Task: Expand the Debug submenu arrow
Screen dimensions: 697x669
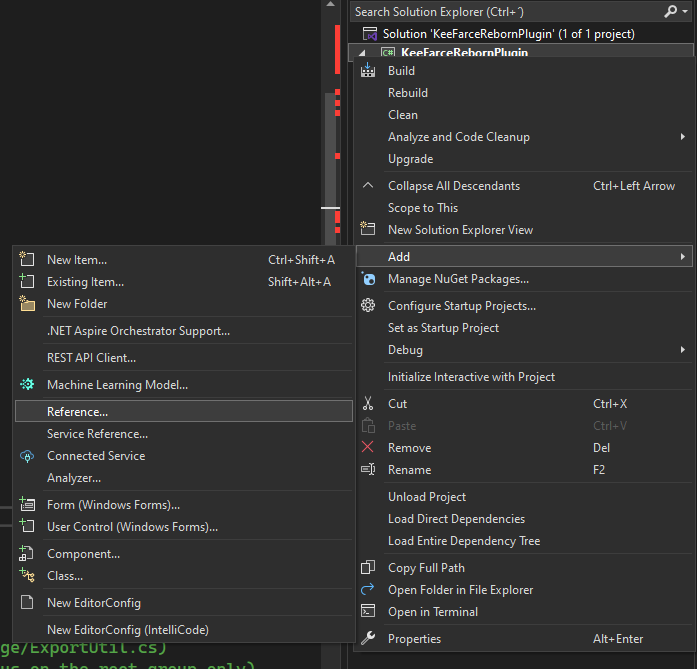Action: coord(682,349)
